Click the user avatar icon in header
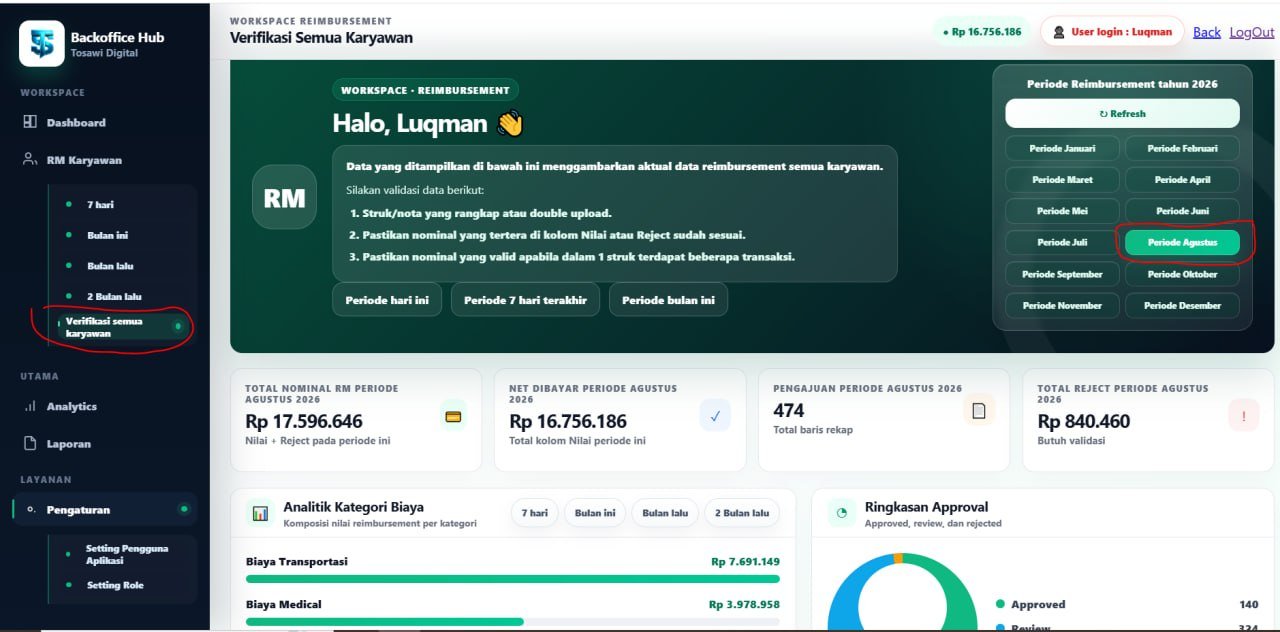Image resolution: width=1280 pixels, height=632 pixels. point(1059,32)
